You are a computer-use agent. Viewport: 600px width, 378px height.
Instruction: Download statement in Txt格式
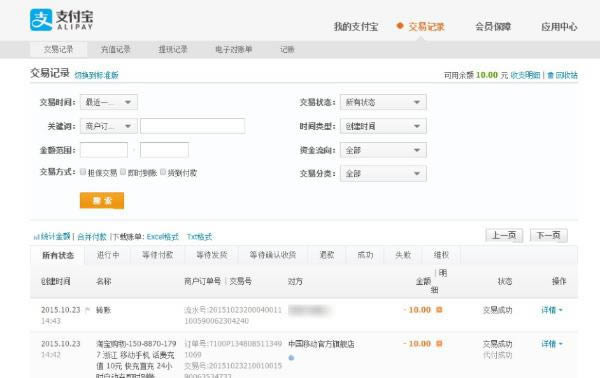coord(199,236)
